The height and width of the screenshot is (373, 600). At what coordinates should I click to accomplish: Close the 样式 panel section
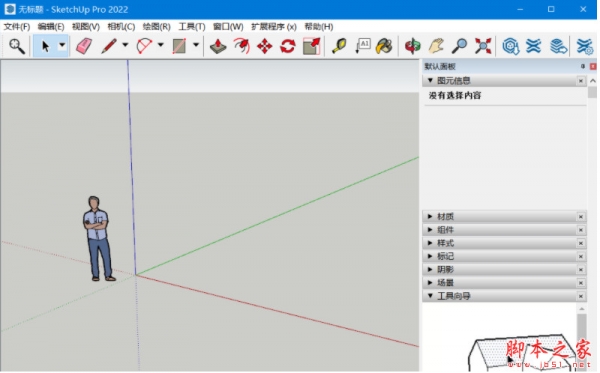tap(581, 243)
